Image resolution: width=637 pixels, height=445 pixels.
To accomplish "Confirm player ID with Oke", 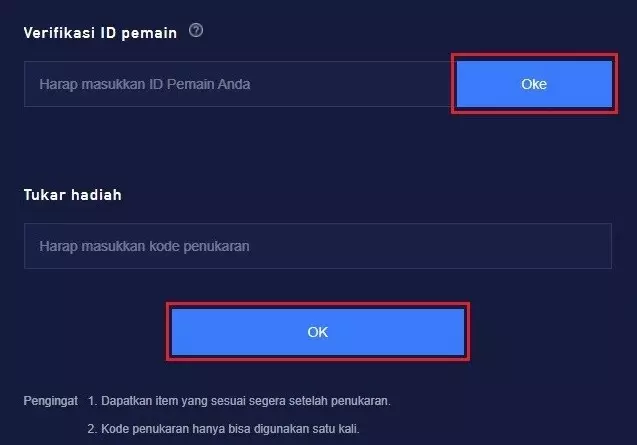I will point(534,84).
